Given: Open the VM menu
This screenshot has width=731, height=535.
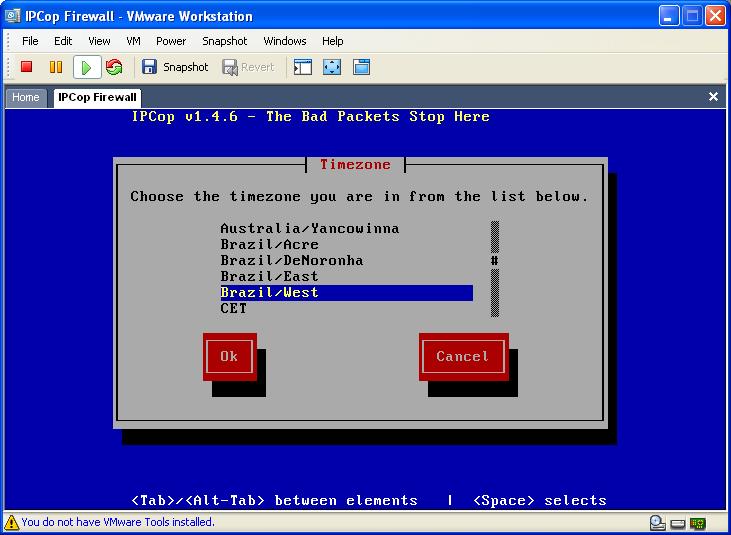Looking at the screenshot, I should [x=133, y=41].
